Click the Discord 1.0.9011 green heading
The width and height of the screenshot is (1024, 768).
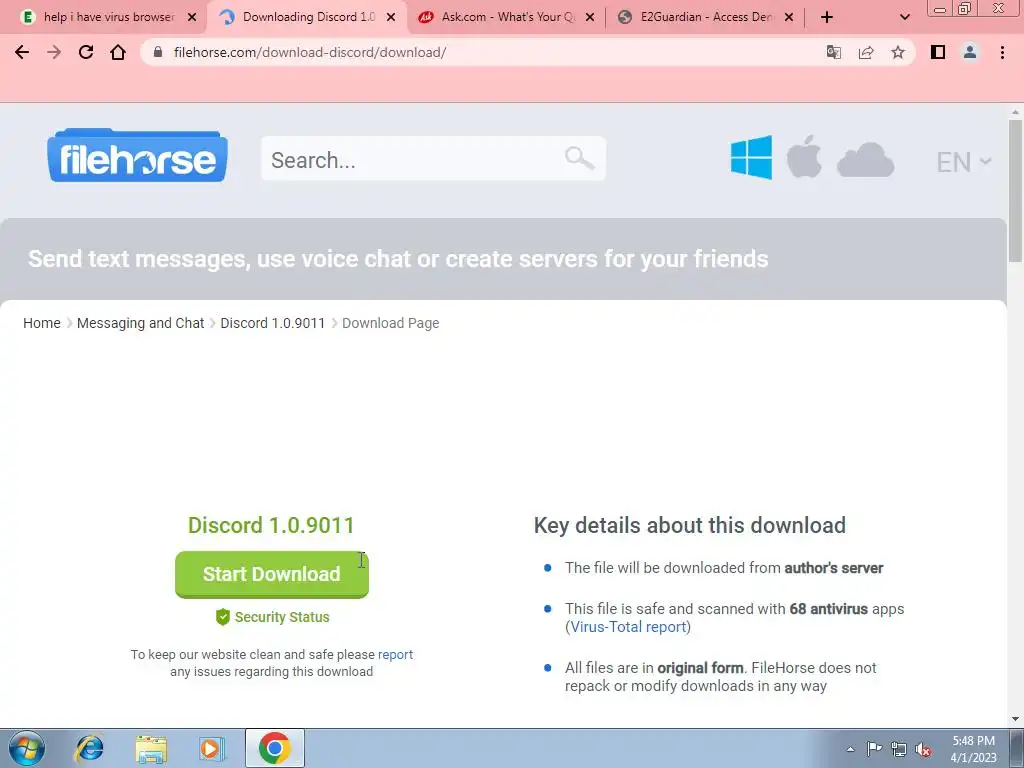[x=271, y=526]
